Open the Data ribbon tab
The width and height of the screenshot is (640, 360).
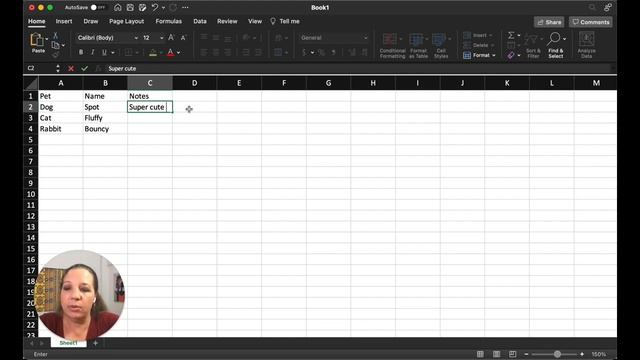click(x=200, y=21)
